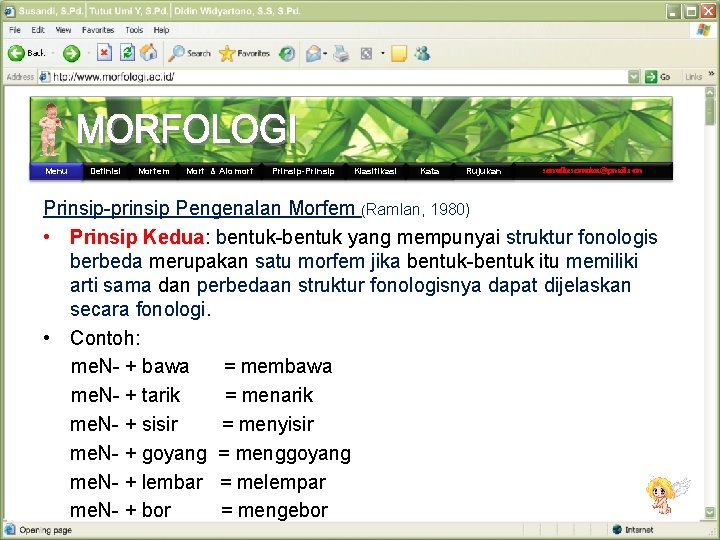Click the word 'menggoyang'
Viewport: 720px width, 540px height.
pos(293,454)
